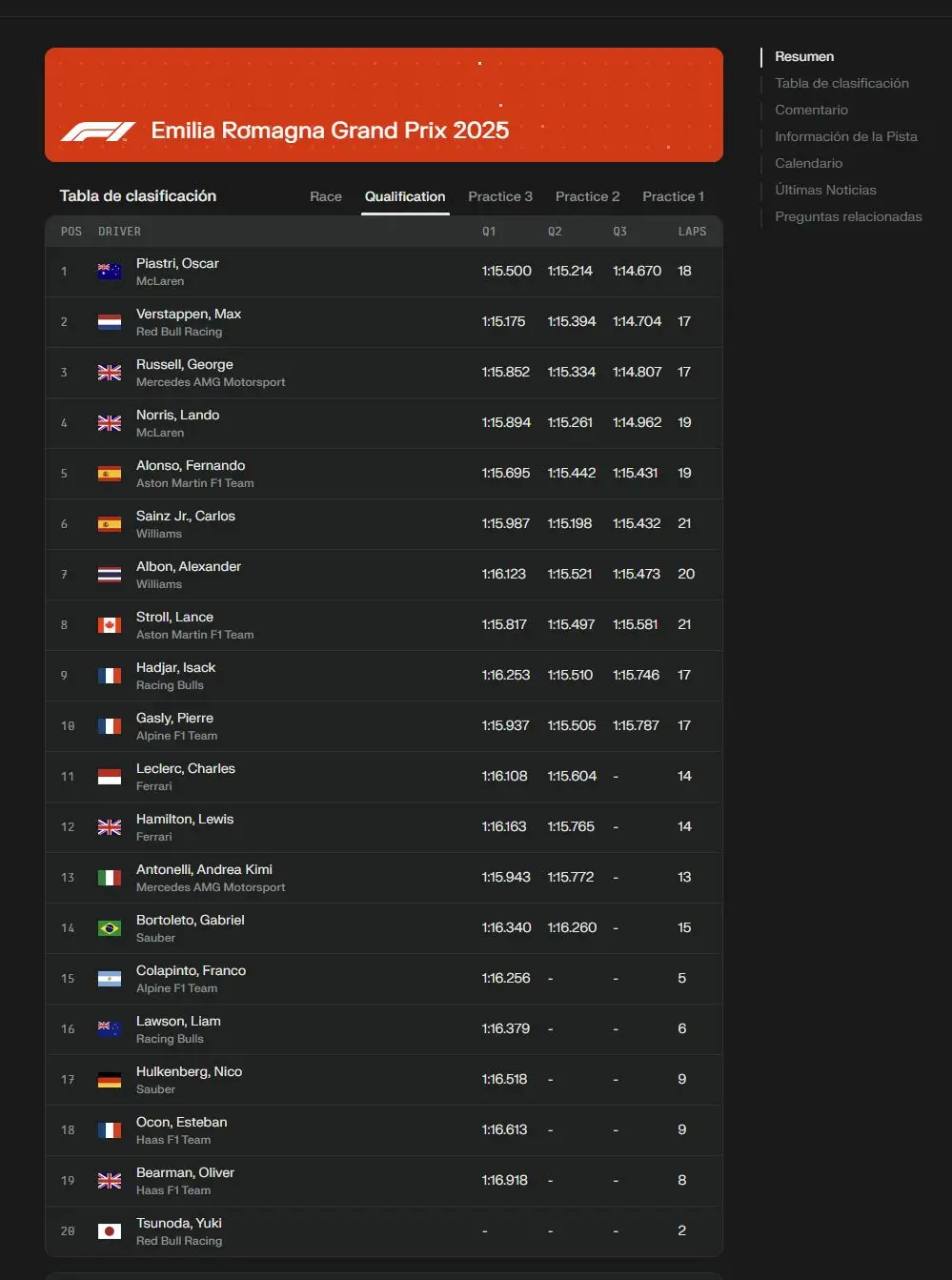Jump to Preguntas relacionadas

848,216
